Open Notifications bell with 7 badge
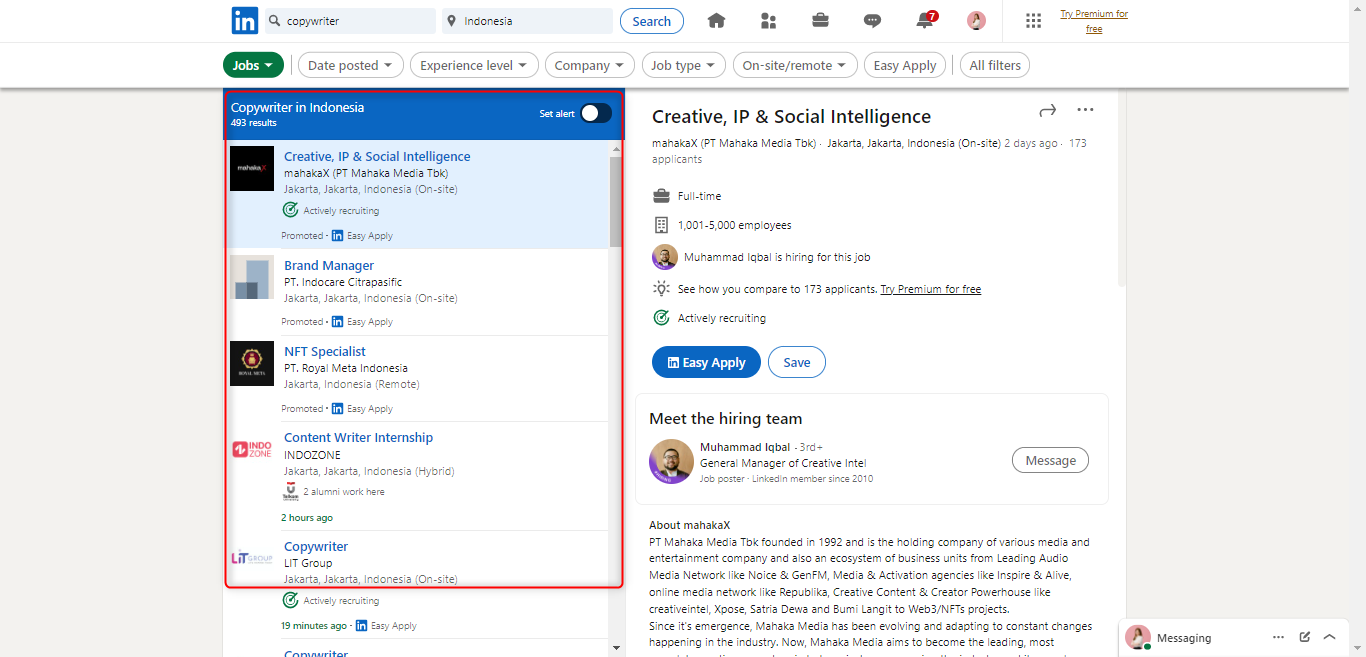 point(926,20)
